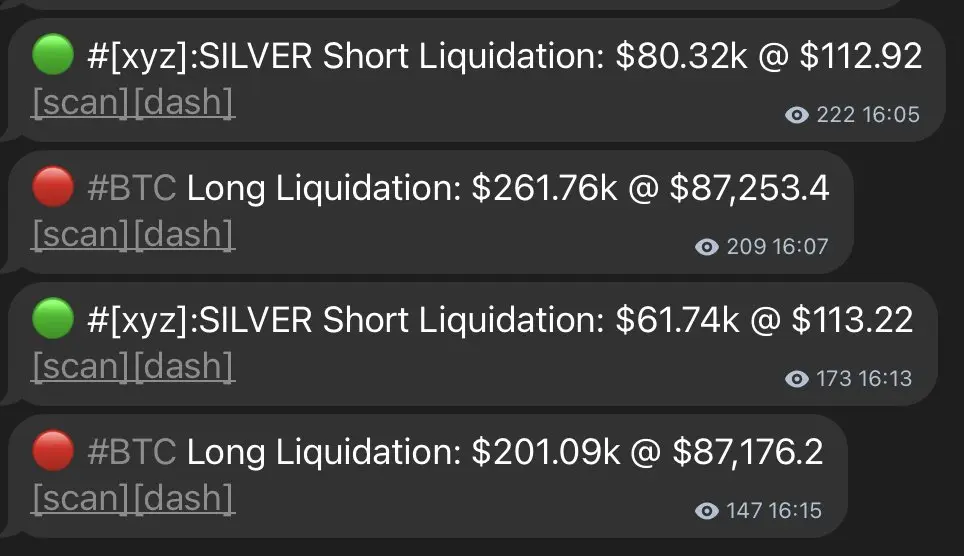The height and width of the screenshot is (556, 964).
Task: Open [dash] link under the $80.32k SILVER liquidation
Action: coord(184,102)
